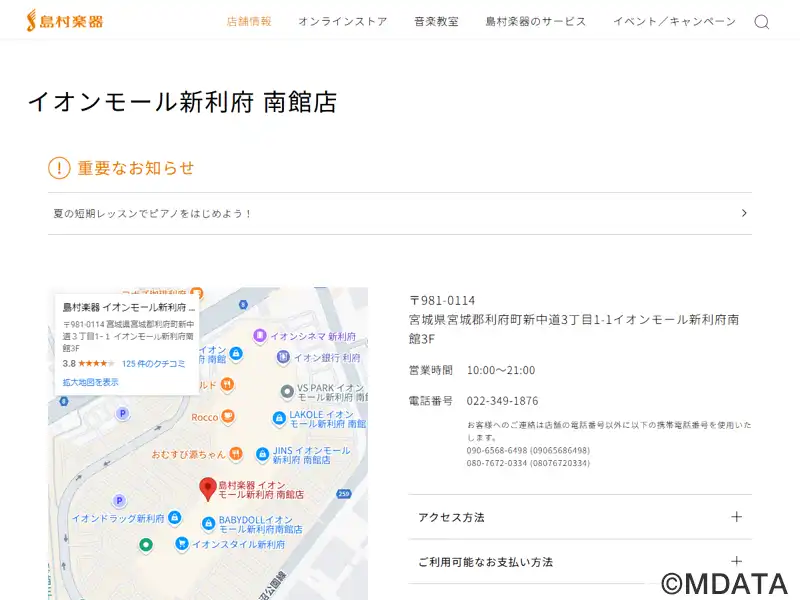
Task: Open the オンラインストア menu item
Action: point(343,21)
